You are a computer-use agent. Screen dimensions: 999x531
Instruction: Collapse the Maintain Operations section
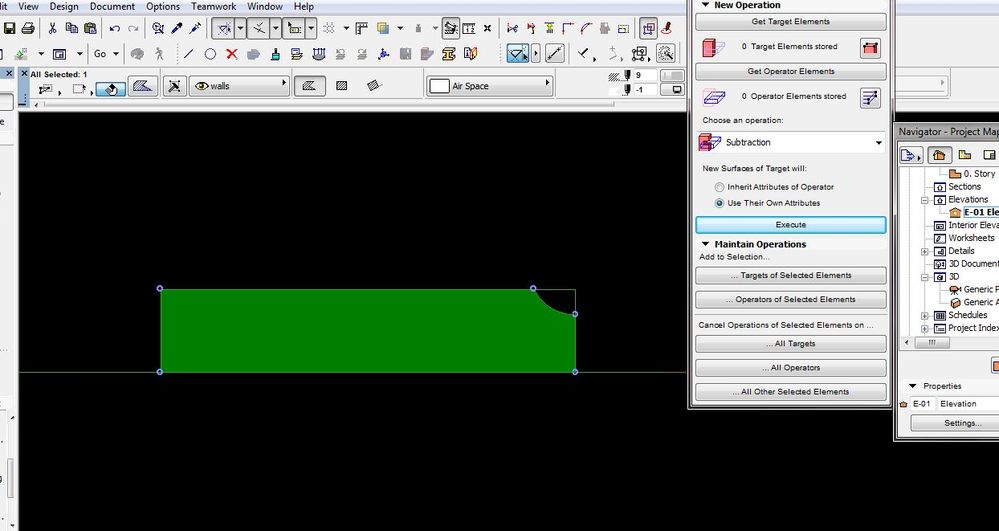coord(705,244)
